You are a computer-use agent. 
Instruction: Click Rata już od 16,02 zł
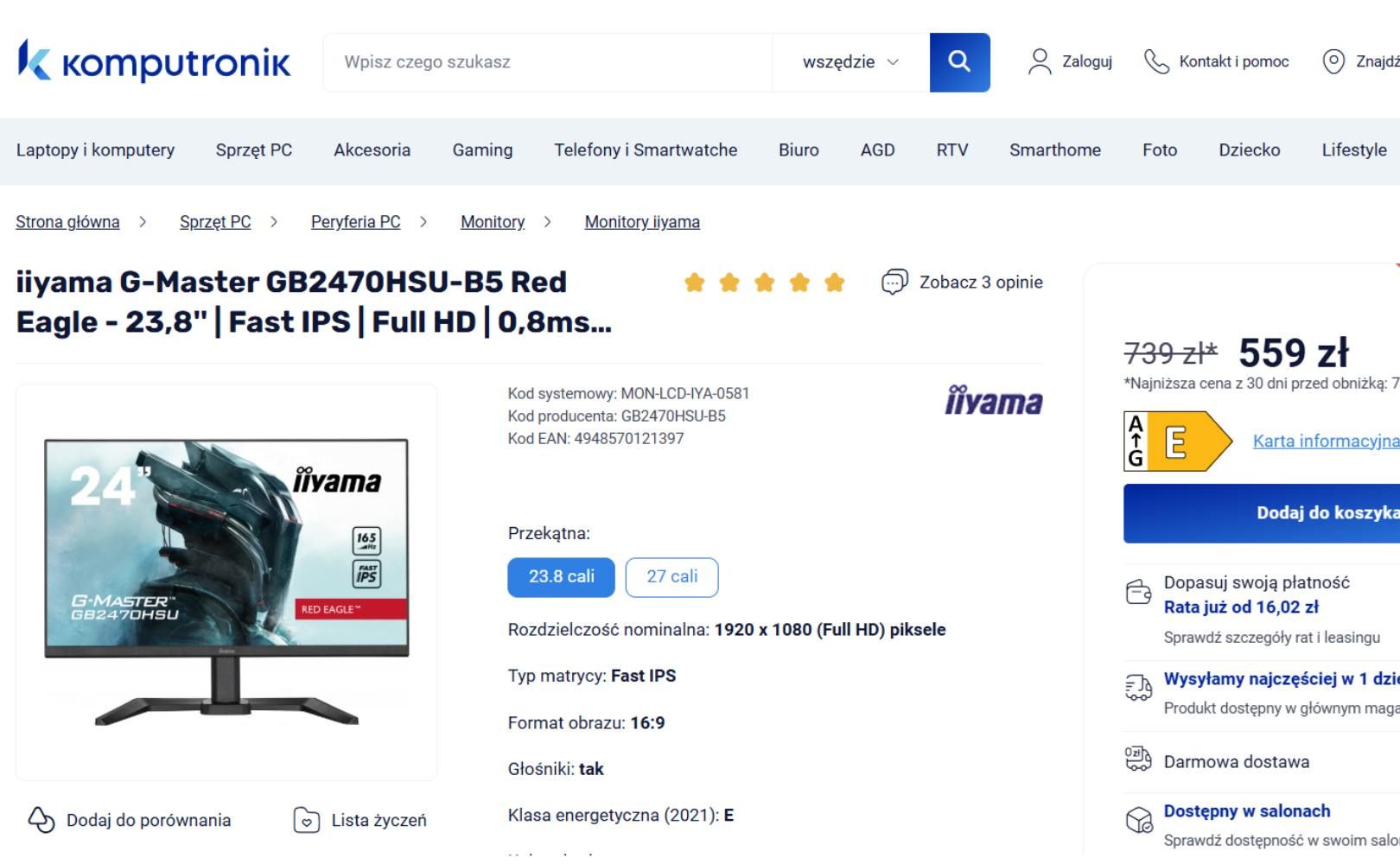[1241, 607]
